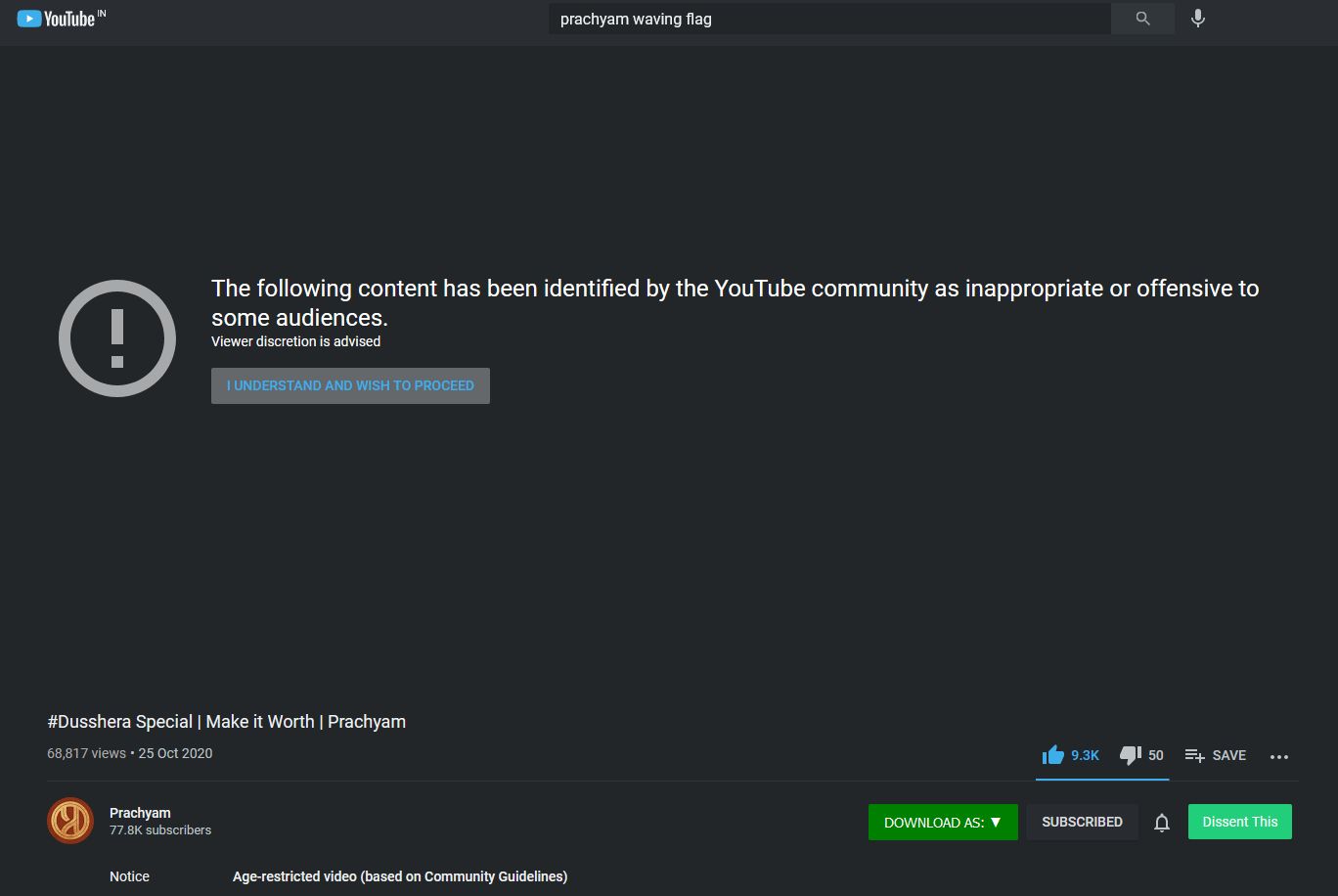Viewport: 1338px width, 896px height.
Task: Open the DOWNLOAD AS dropdown
Action: [942, 822]
